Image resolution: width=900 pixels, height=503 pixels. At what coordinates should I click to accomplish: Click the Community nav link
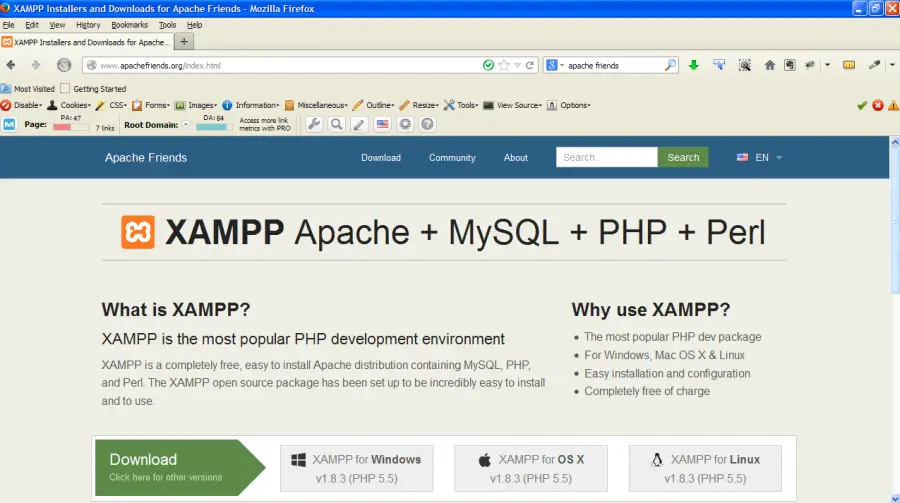point(452,157)
